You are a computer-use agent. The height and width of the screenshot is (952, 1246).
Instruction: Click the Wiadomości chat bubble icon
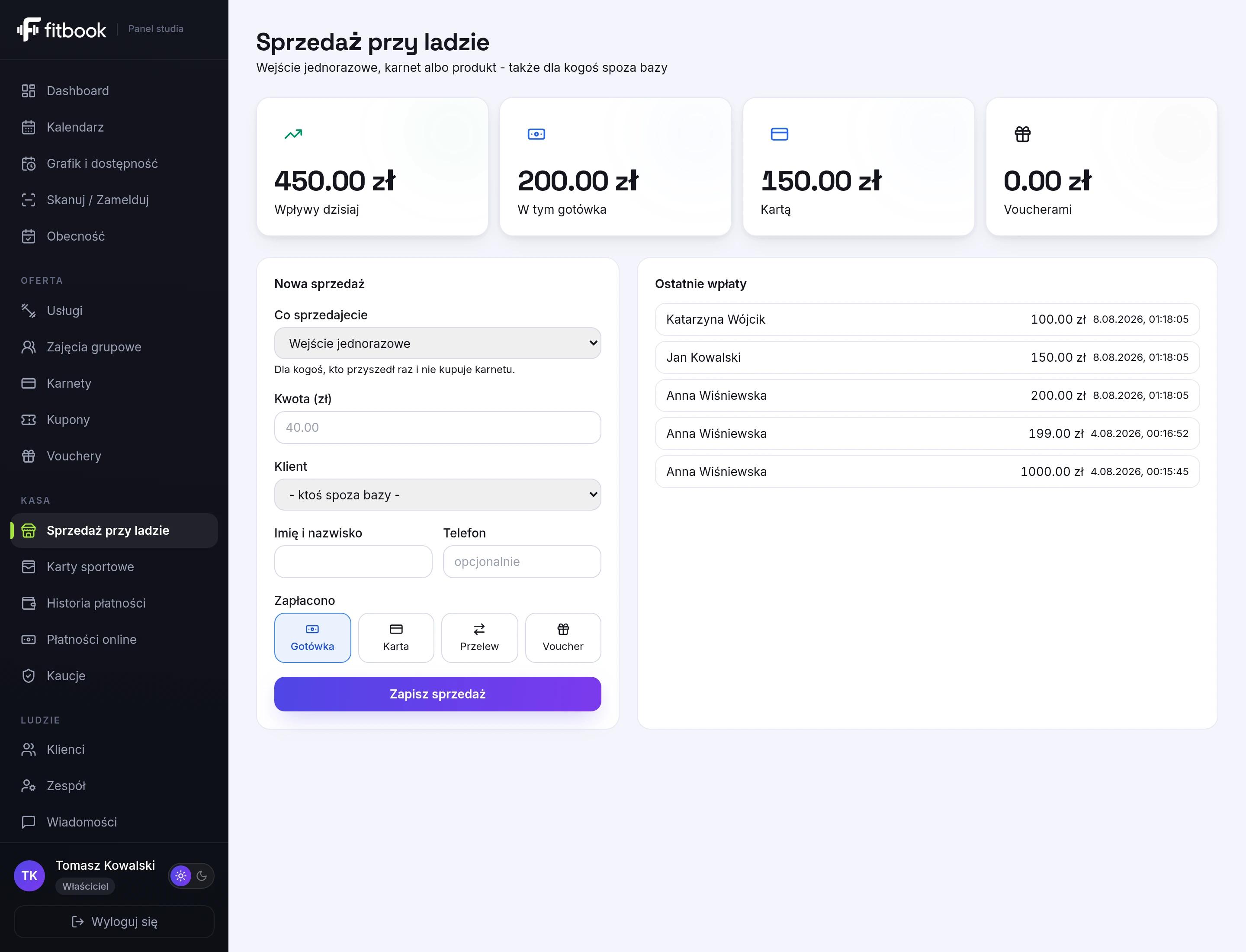28,822
